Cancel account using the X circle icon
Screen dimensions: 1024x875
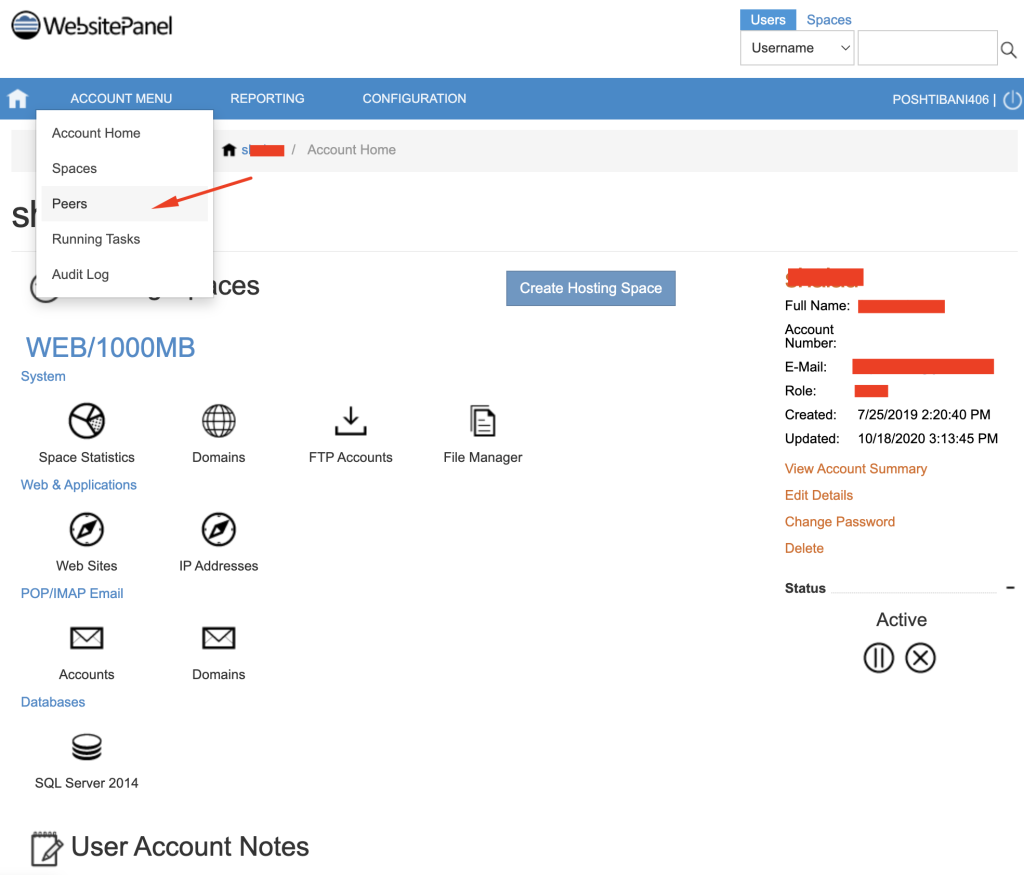920,658
